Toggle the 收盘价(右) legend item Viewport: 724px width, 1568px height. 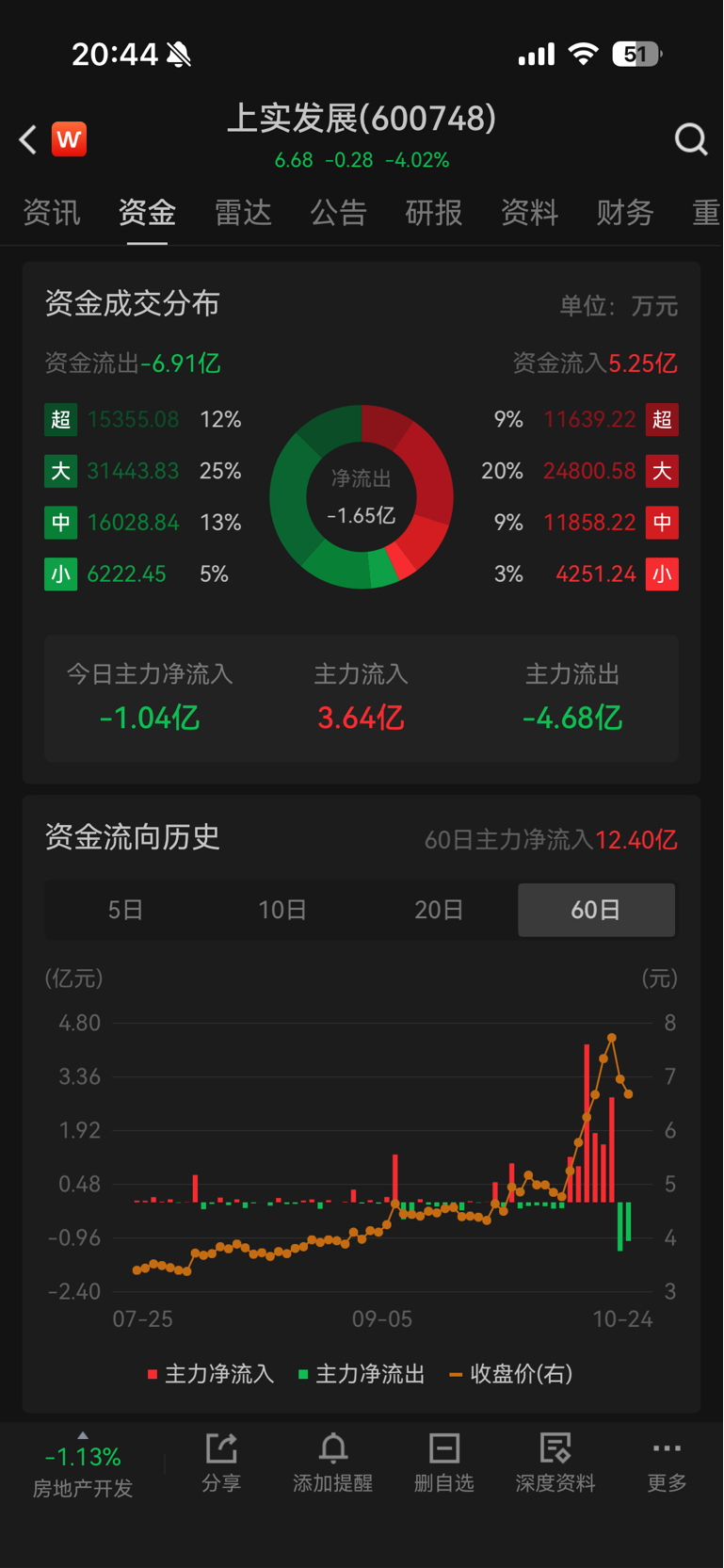pyautogui.click(x=511, y=1374)
